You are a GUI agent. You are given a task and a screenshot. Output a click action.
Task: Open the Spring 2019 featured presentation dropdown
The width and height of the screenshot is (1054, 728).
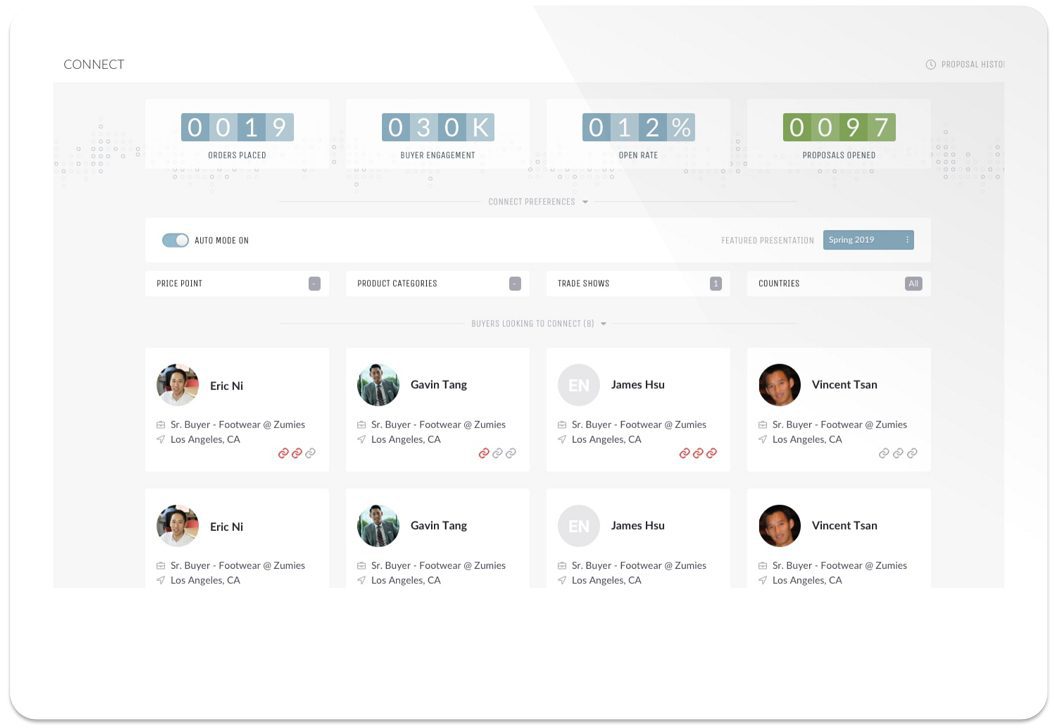click(868, 240)
